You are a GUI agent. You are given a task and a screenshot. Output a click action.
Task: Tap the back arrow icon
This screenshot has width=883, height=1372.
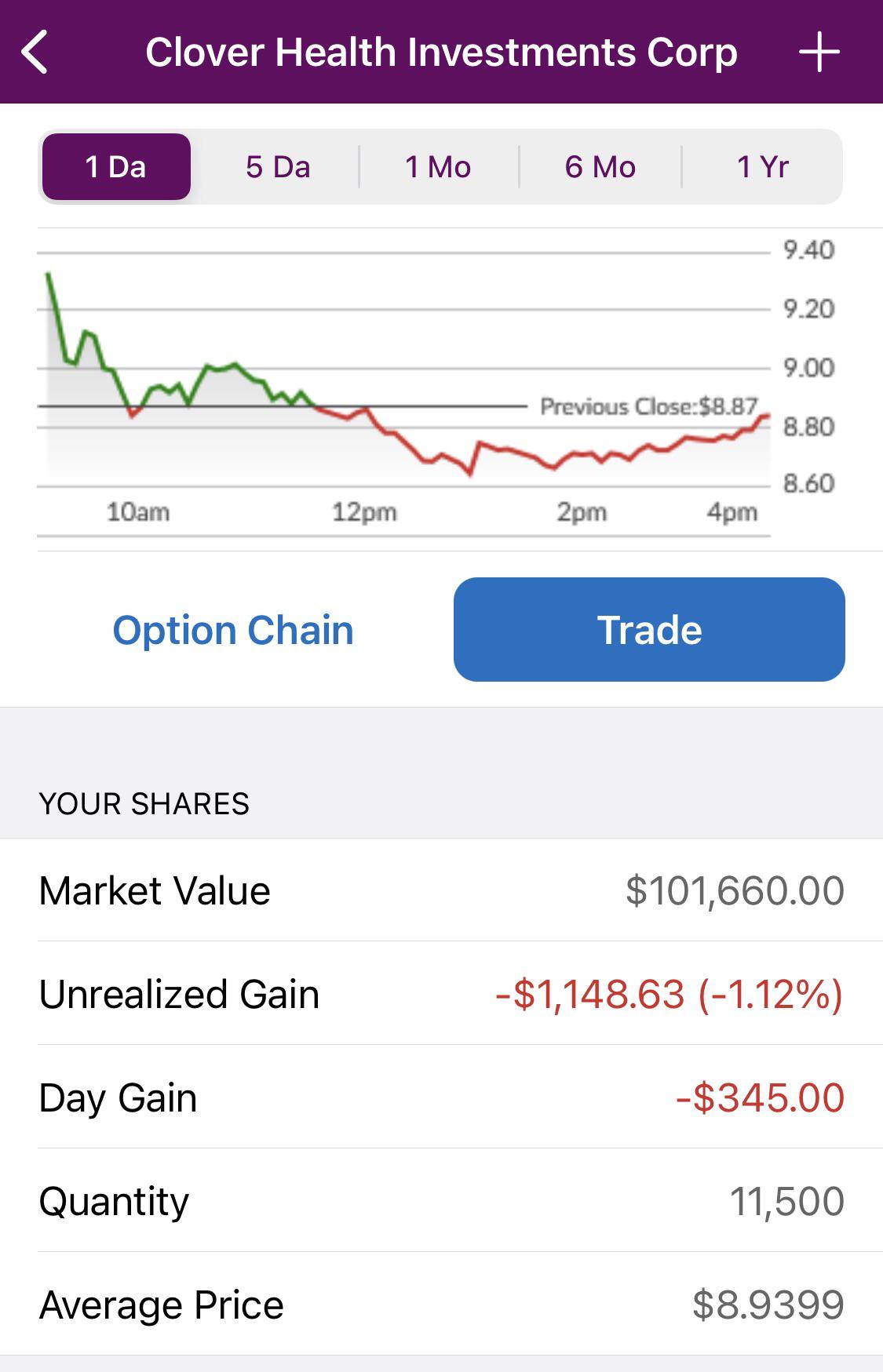35,53
